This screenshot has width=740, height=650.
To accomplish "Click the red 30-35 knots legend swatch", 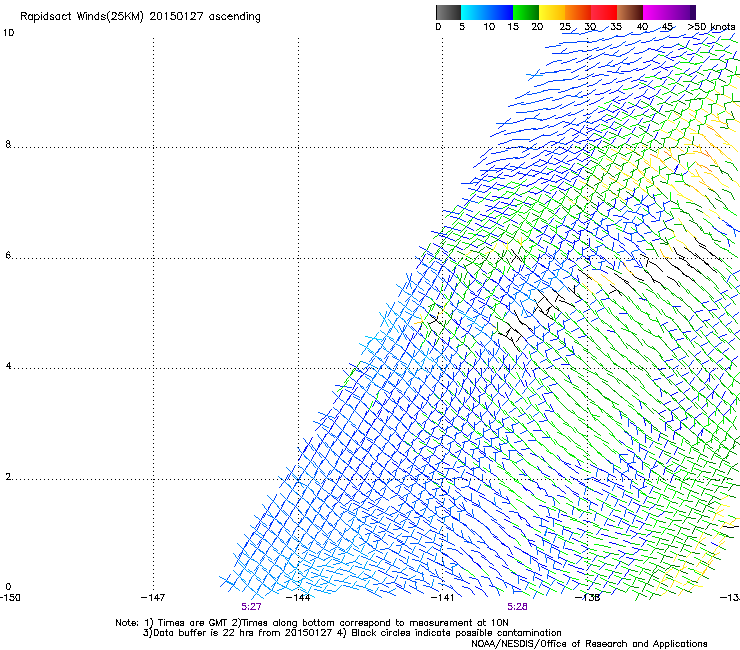I will 604,12.
